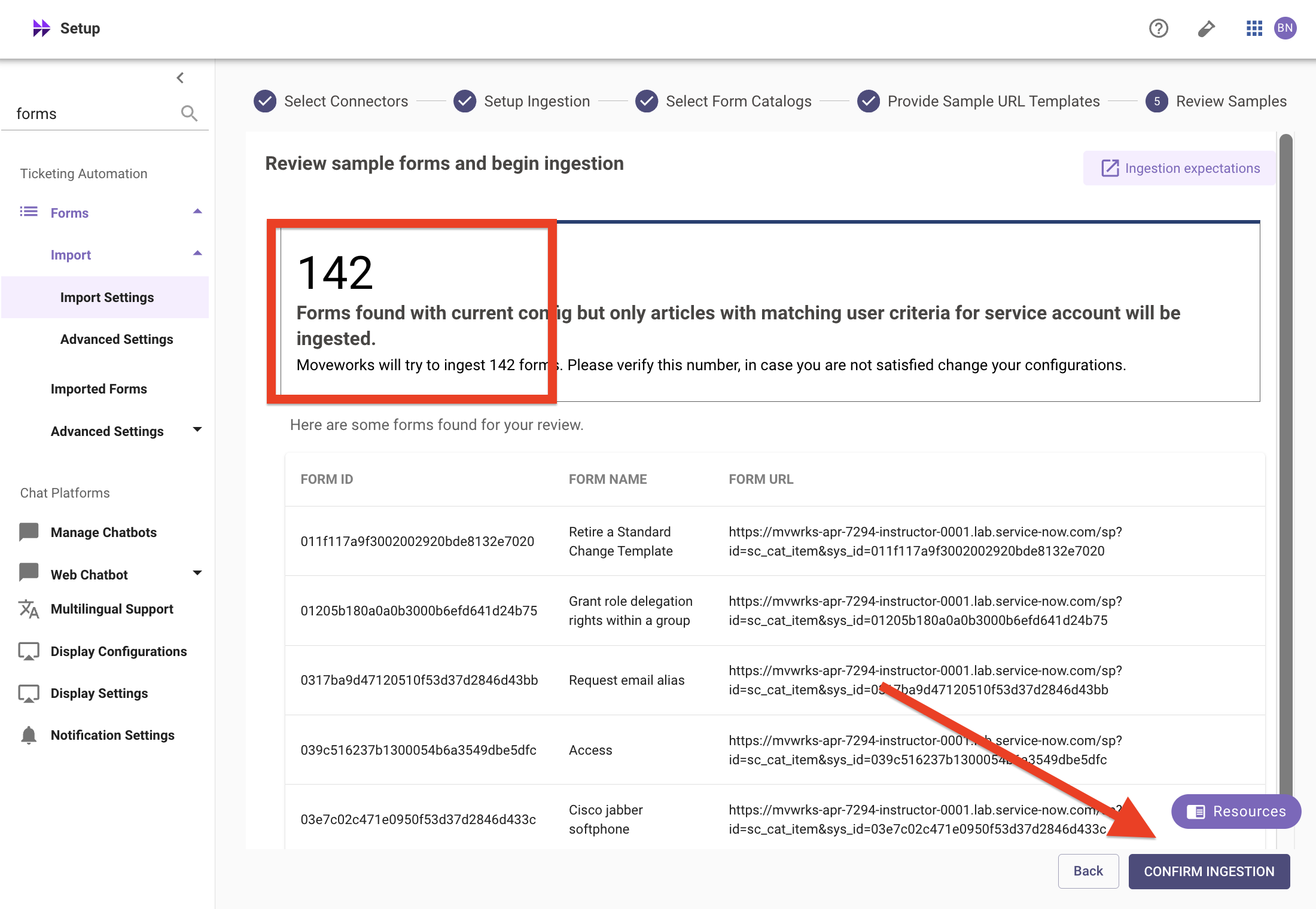
Task: Click the CONFIRM INGESTION button
Action: pos(1209,871)
